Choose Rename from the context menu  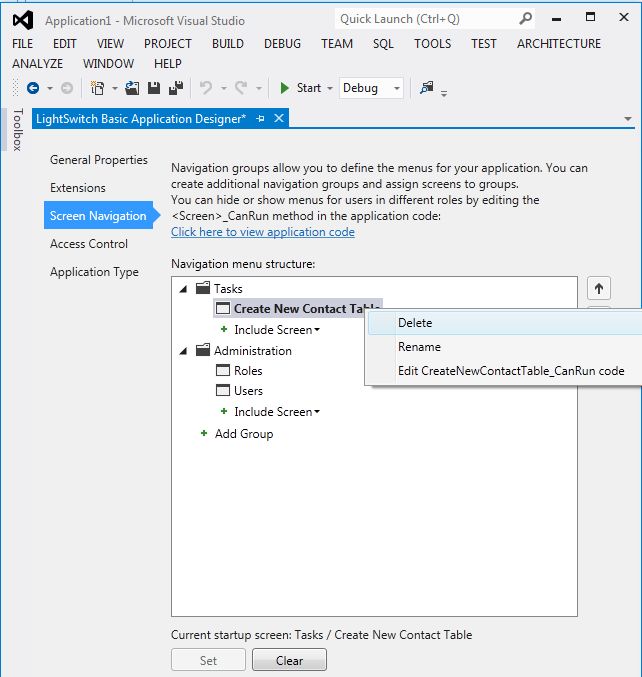pyautogui.click(x=505, y=347)
